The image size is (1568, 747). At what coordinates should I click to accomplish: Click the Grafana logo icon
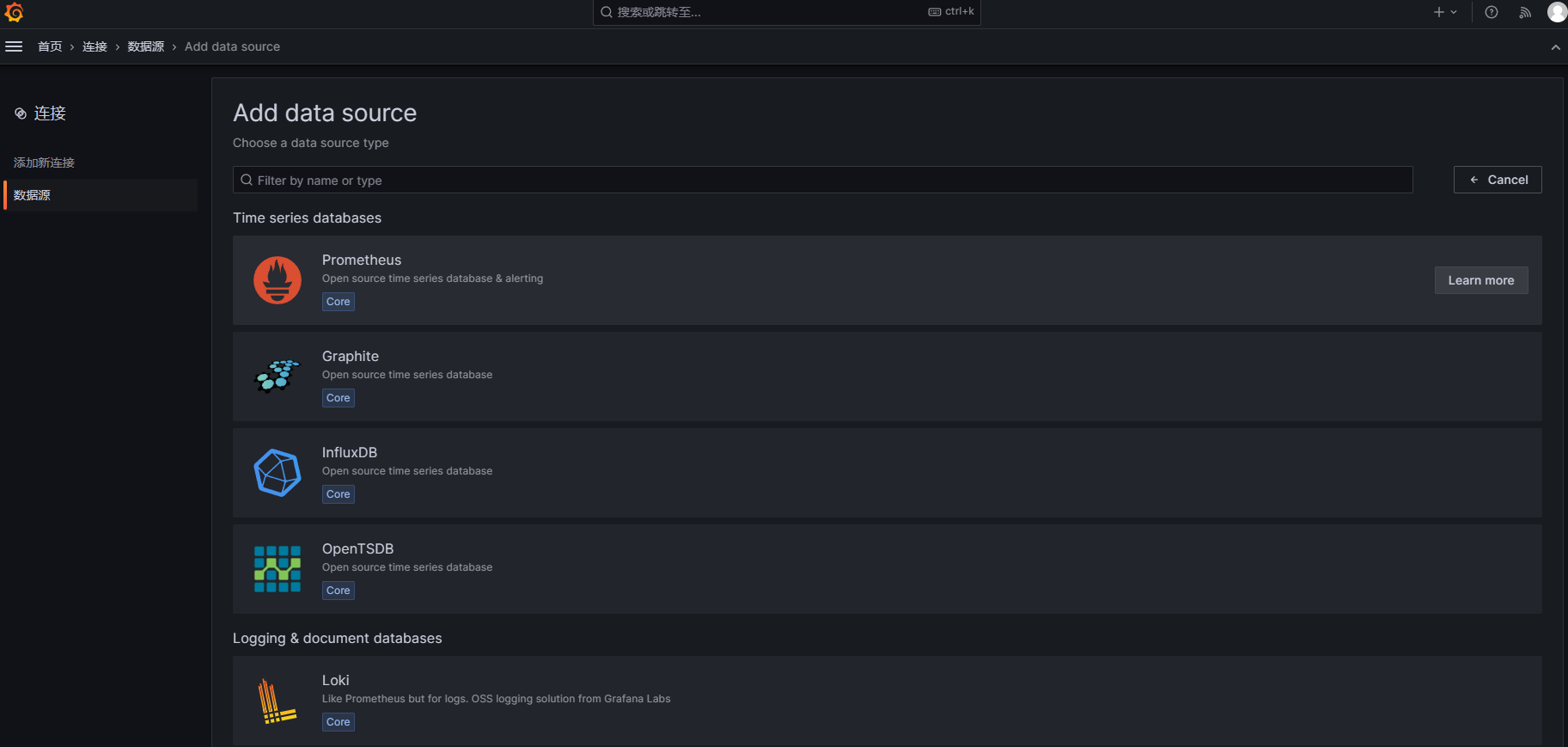coord(14,12)
